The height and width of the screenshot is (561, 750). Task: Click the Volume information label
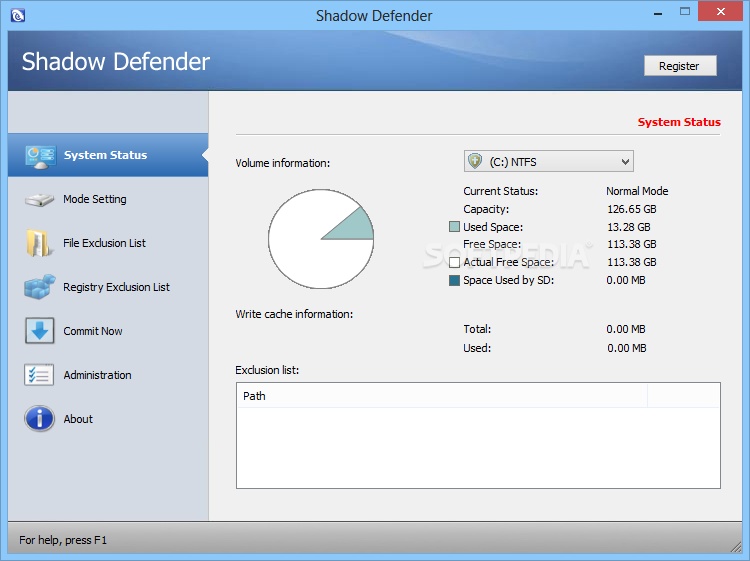point(283,163)
